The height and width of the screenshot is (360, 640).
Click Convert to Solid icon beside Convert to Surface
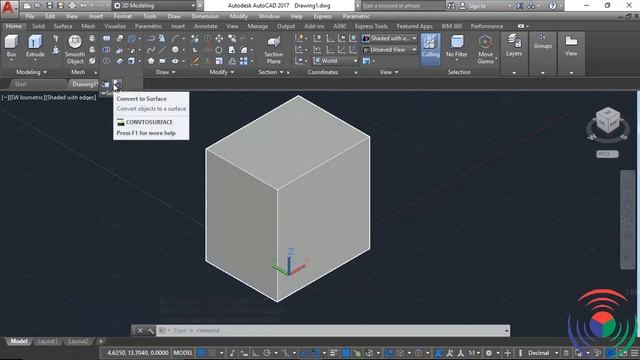[106, 84]
